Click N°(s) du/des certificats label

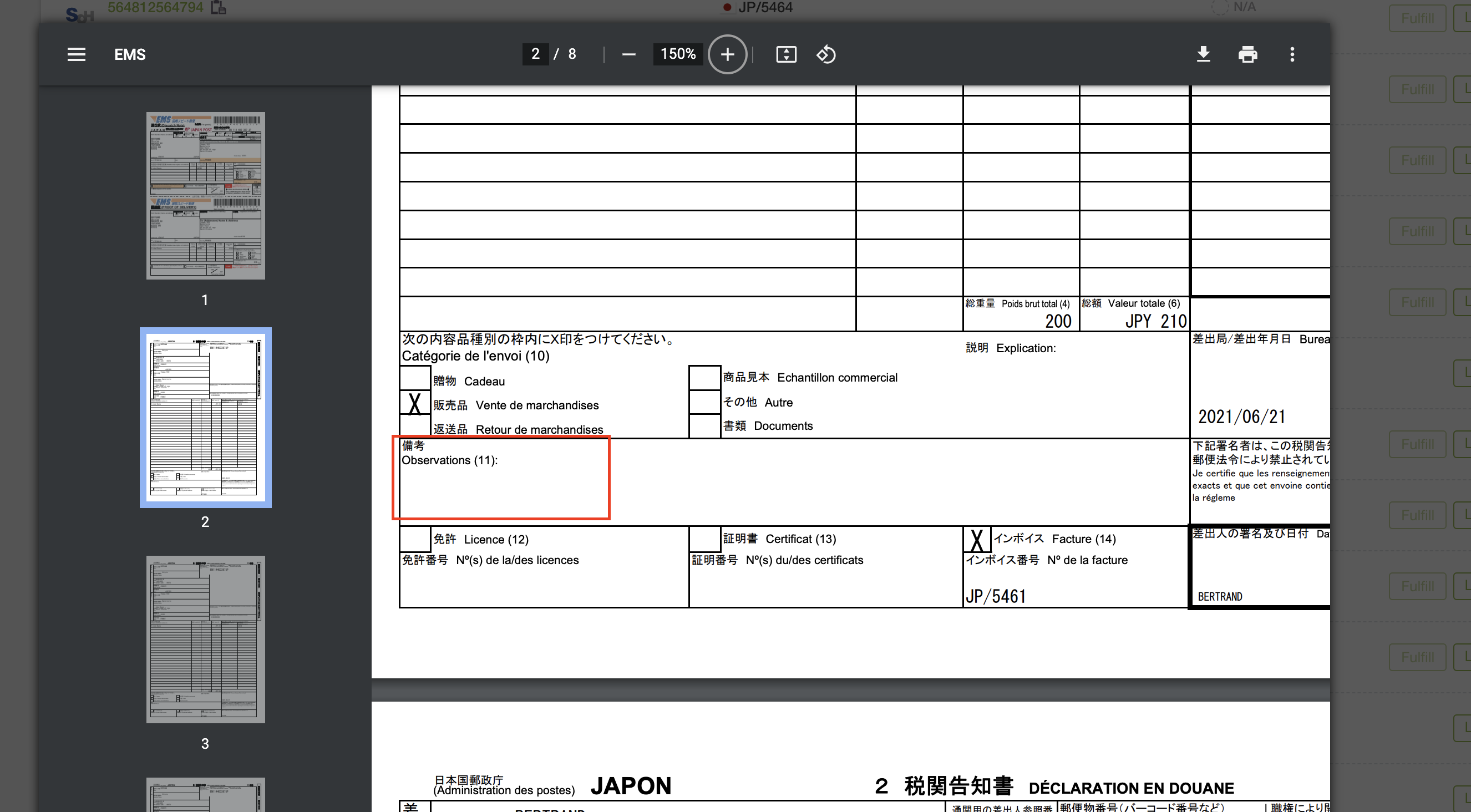pyautogui.click(x=805, y=560)
